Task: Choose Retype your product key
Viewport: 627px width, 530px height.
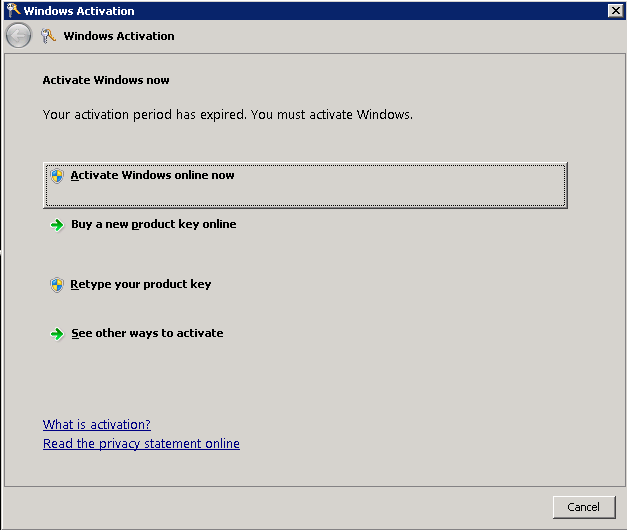Action: pos(141,284)
